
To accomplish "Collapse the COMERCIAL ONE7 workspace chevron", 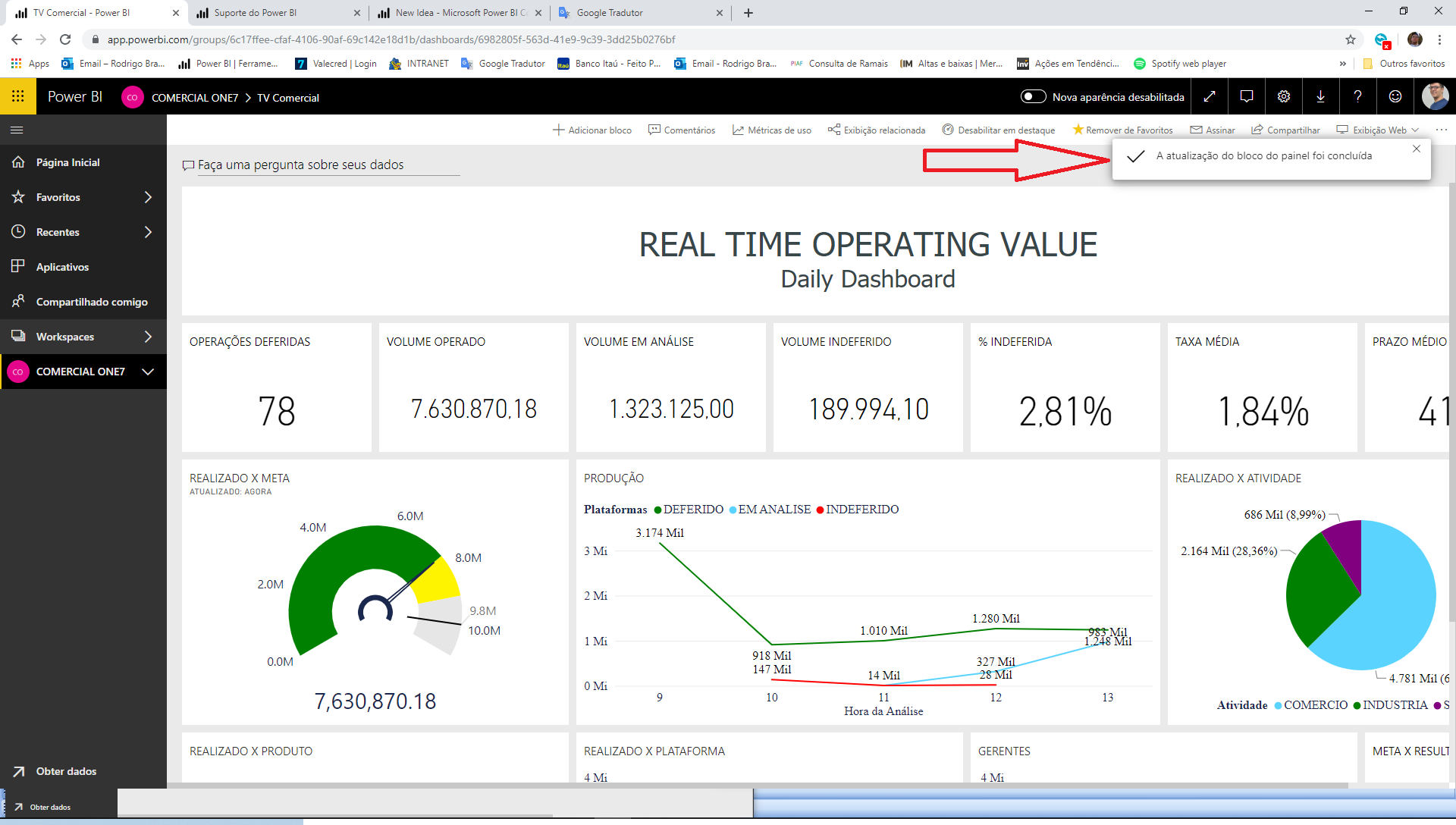I will click(x=148, y=372).
